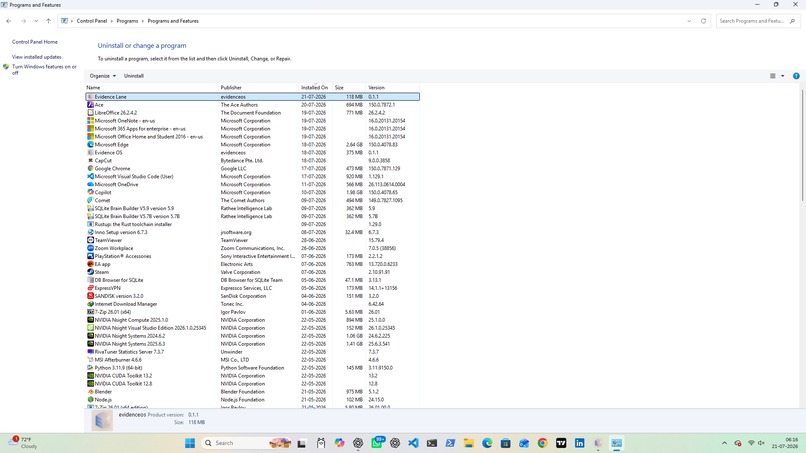This screenshot has height=453, width=806.
Task: Click the Microsoft Edge program icon
Action: (x=90, y=144)
